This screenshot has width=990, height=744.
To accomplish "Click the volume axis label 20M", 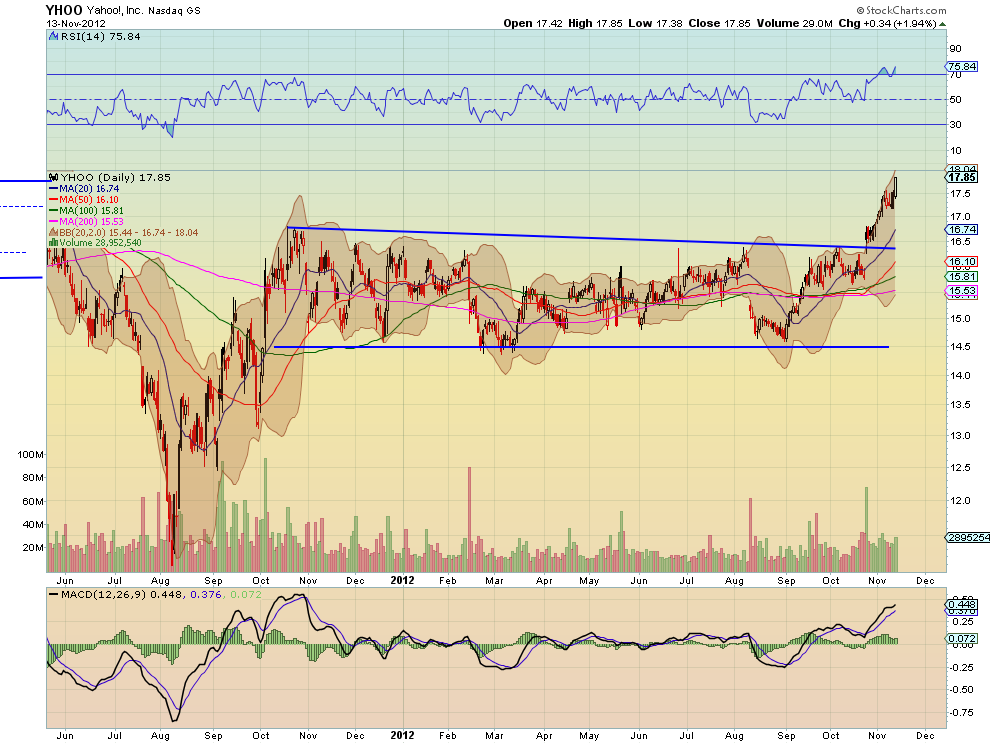I will click(33, 548).
